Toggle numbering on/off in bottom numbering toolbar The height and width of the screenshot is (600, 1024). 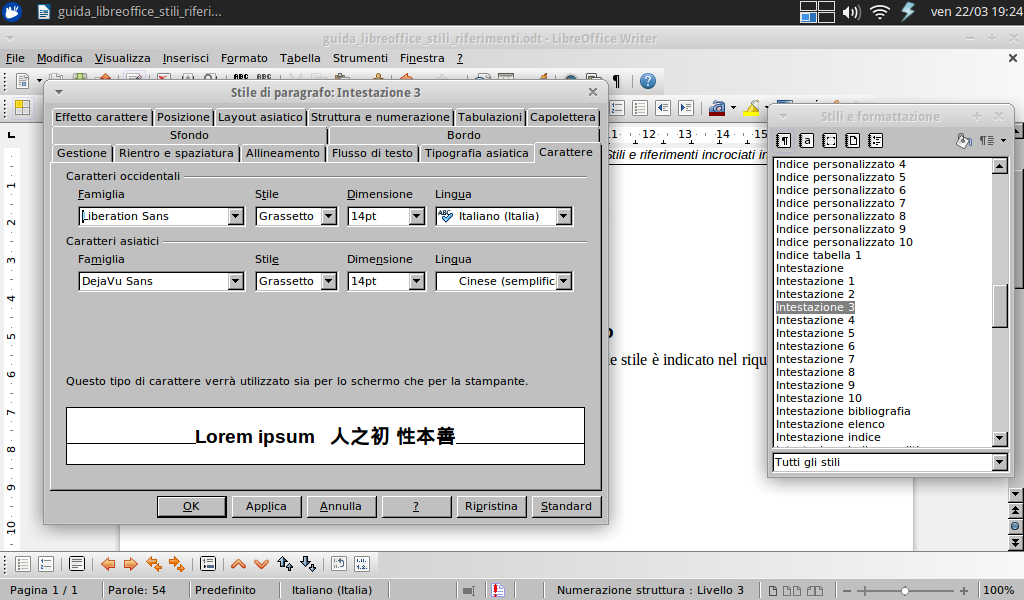(46, 564)
